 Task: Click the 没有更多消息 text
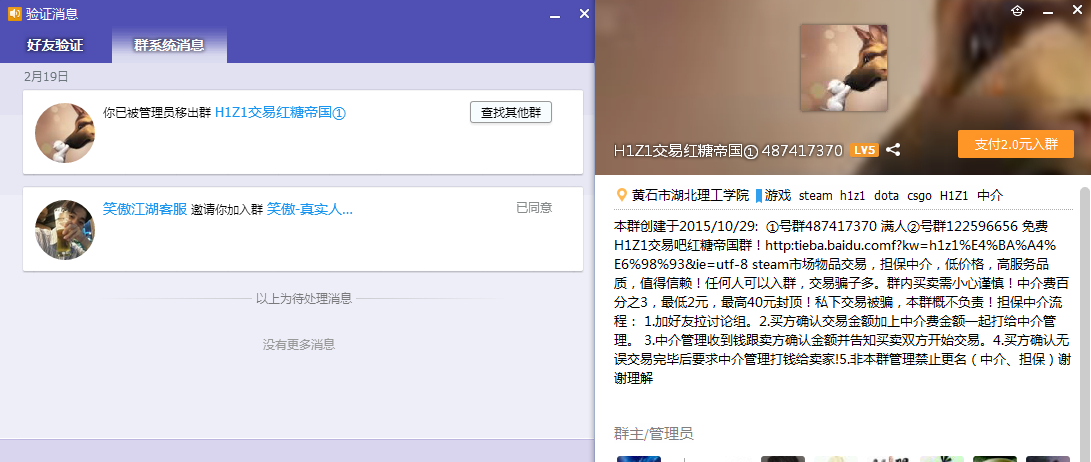click(x=298, y=344)
